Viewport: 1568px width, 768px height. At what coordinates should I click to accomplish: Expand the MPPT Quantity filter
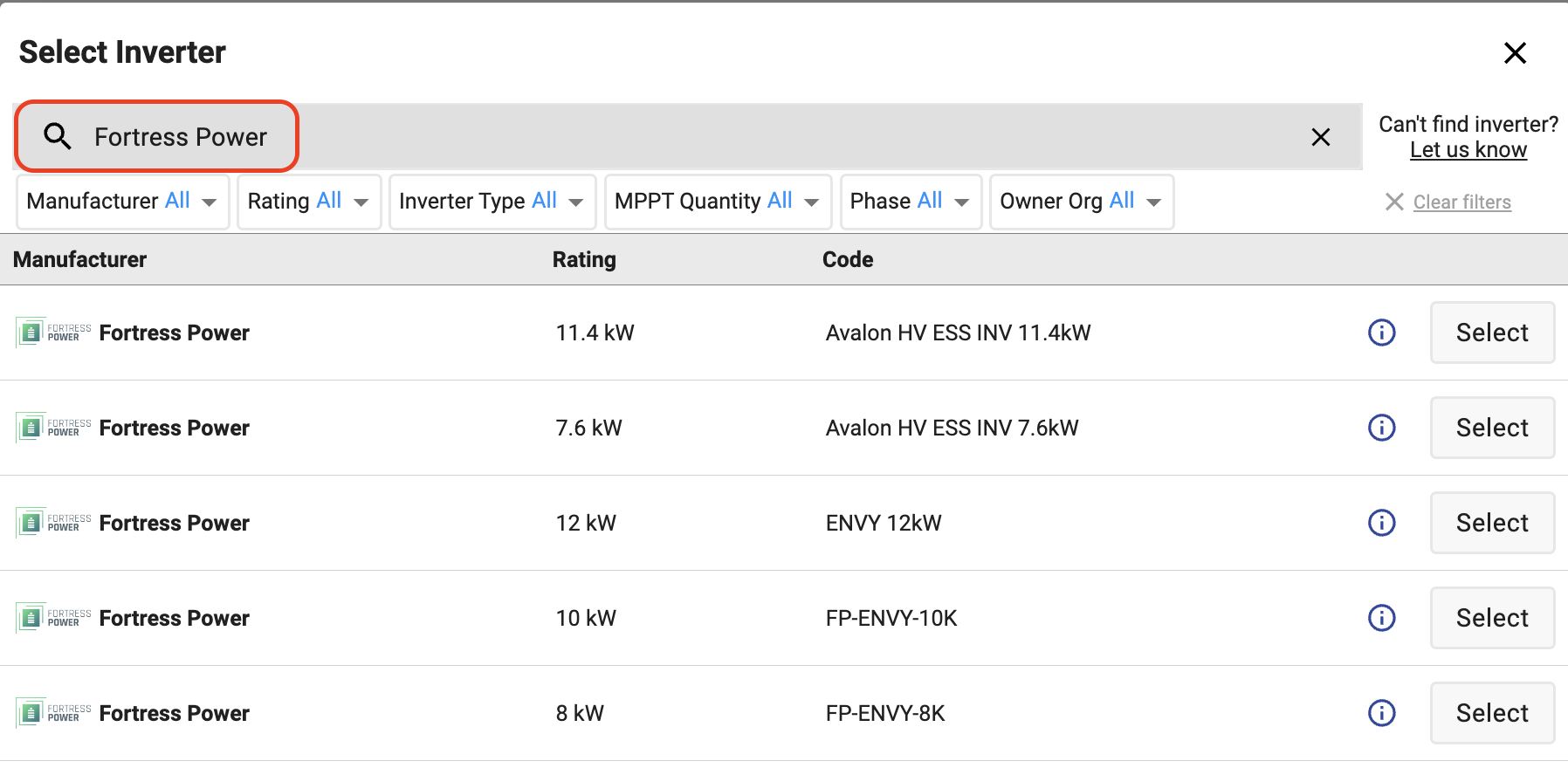click(718, 202)
